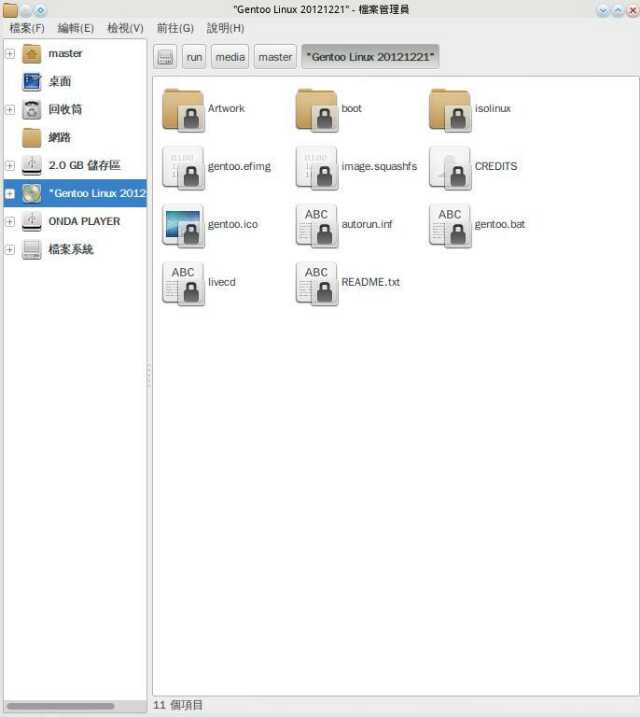
Task: Select the autorun.inf file icon
Action: click(x=316, y=226)
